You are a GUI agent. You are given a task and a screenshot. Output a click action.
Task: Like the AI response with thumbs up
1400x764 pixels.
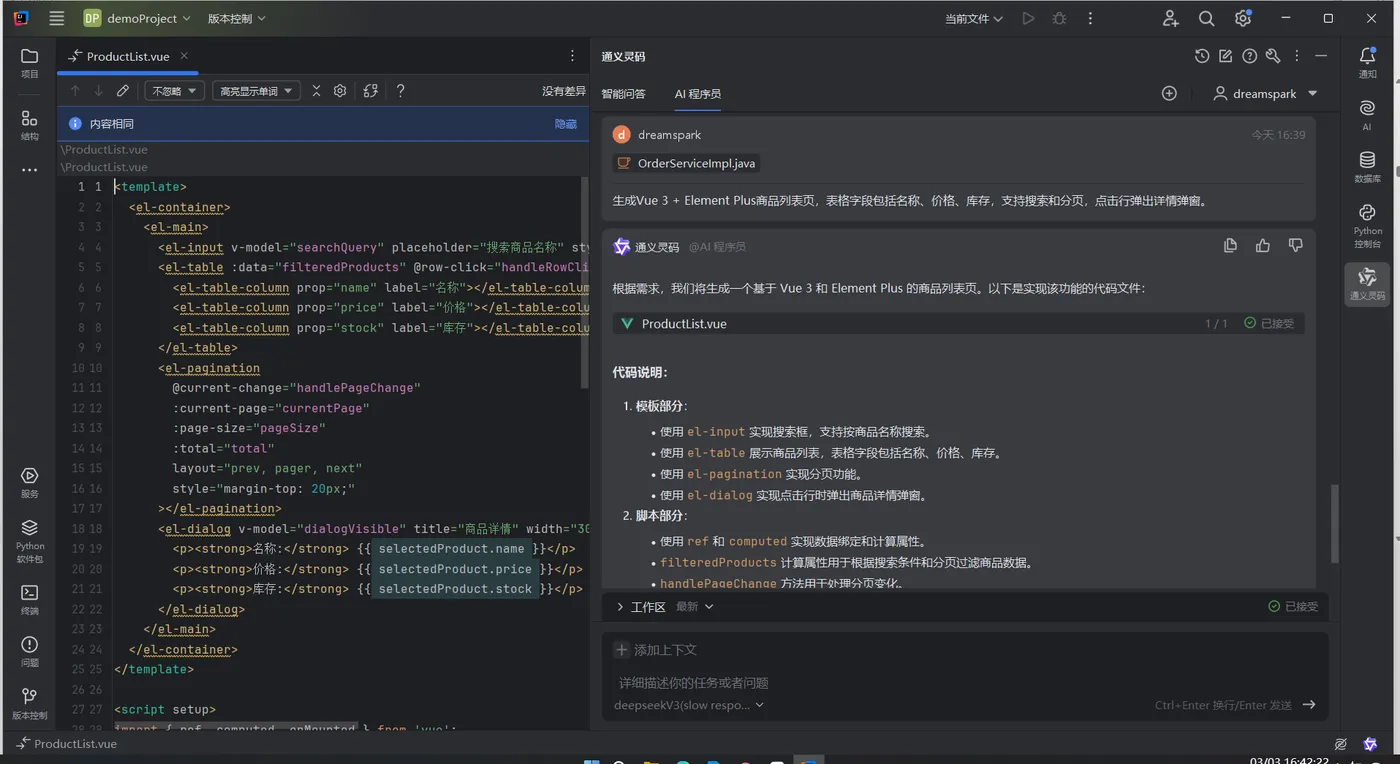(1263, 245)
